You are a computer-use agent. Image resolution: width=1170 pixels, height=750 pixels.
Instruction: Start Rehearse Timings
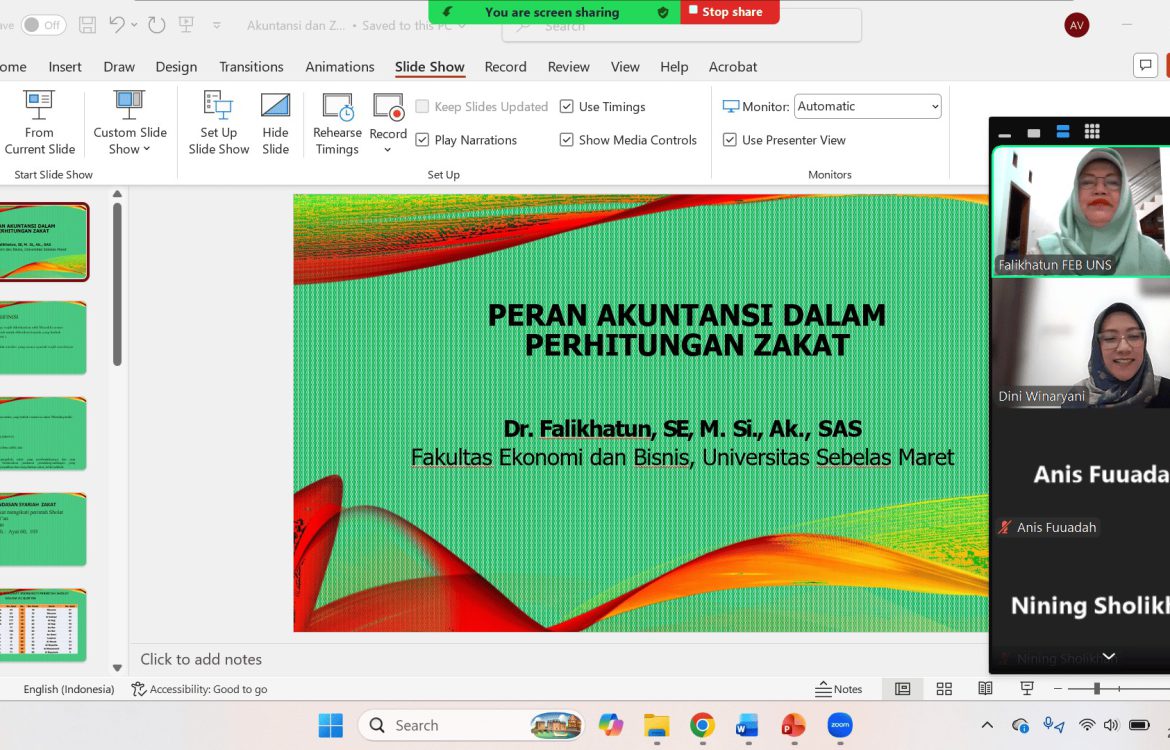pyautogui.click(x=337, y=123)
